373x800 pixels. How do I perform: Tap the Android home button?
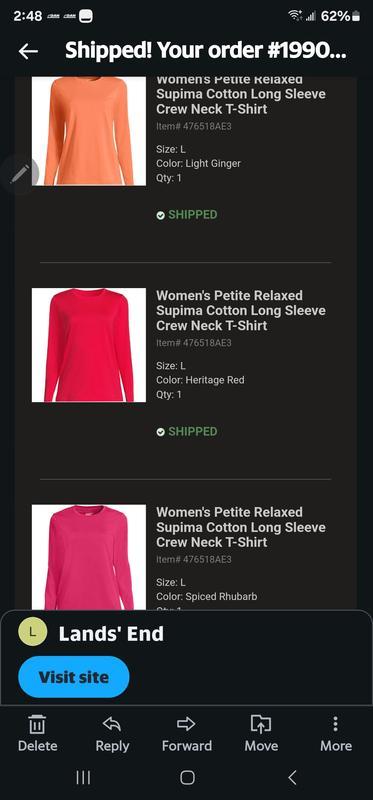(x=187, y=777)
